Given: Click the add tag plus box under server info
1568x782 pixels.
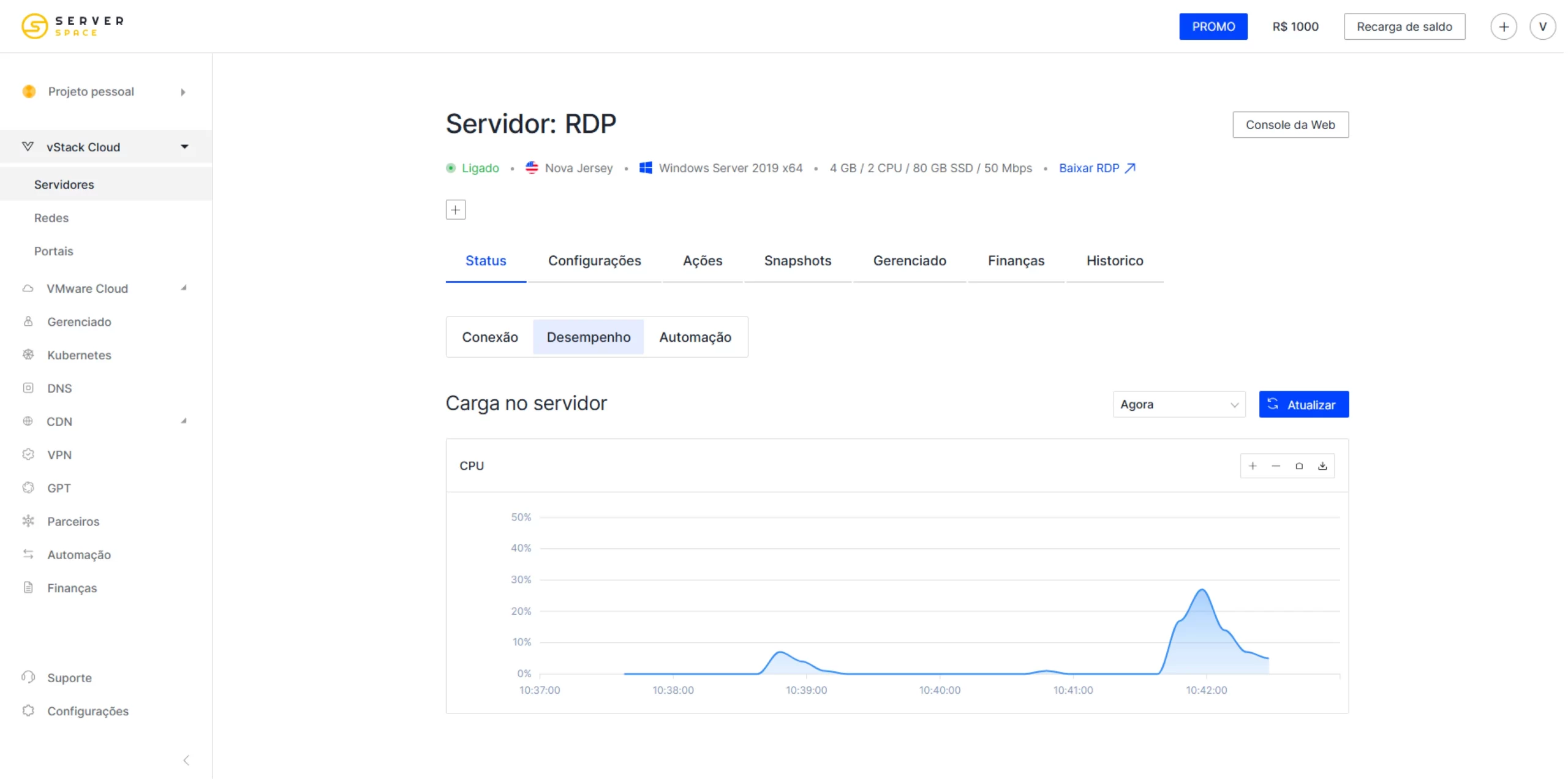Looking at the screenshot, I should point(455,210).
